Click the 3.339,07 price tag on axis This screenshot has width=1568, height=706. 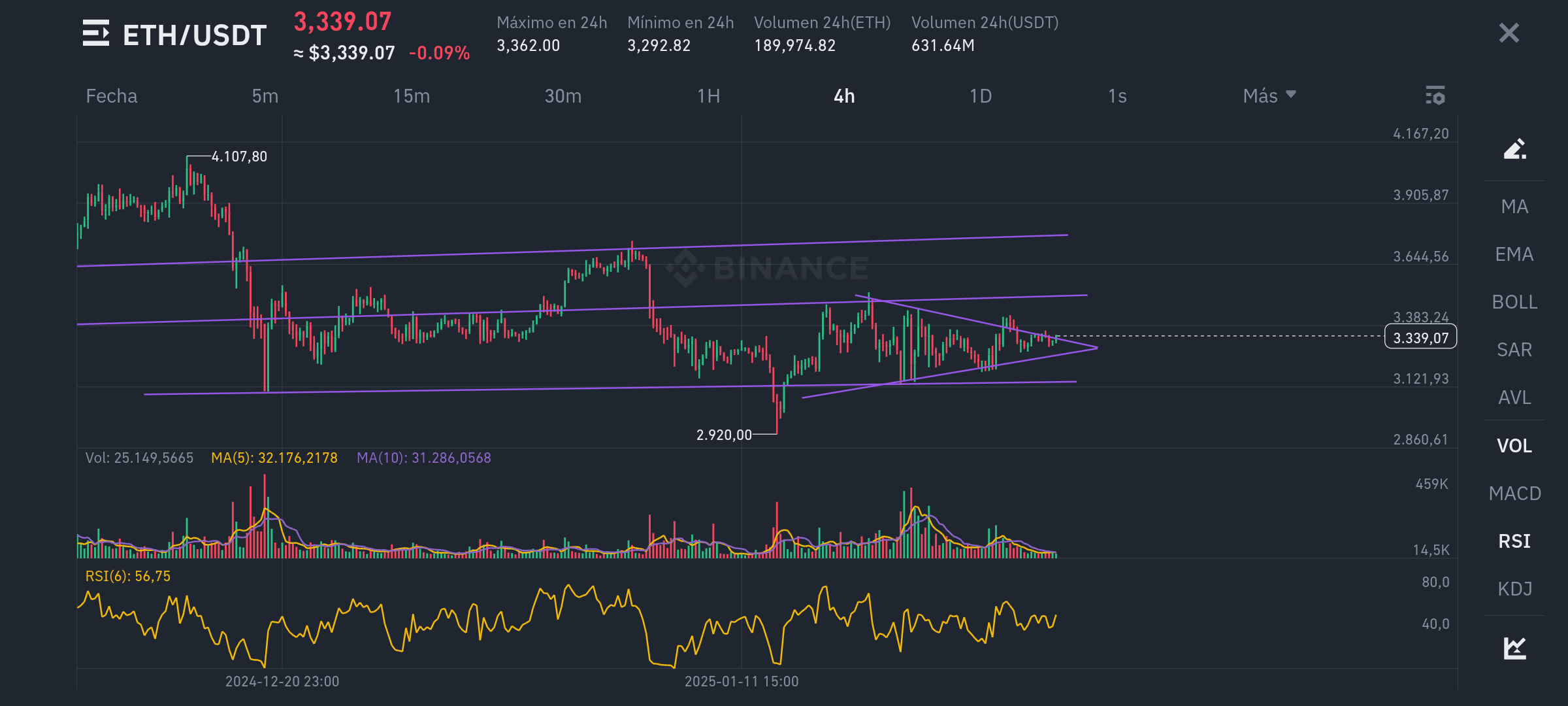pos(1420,337)
